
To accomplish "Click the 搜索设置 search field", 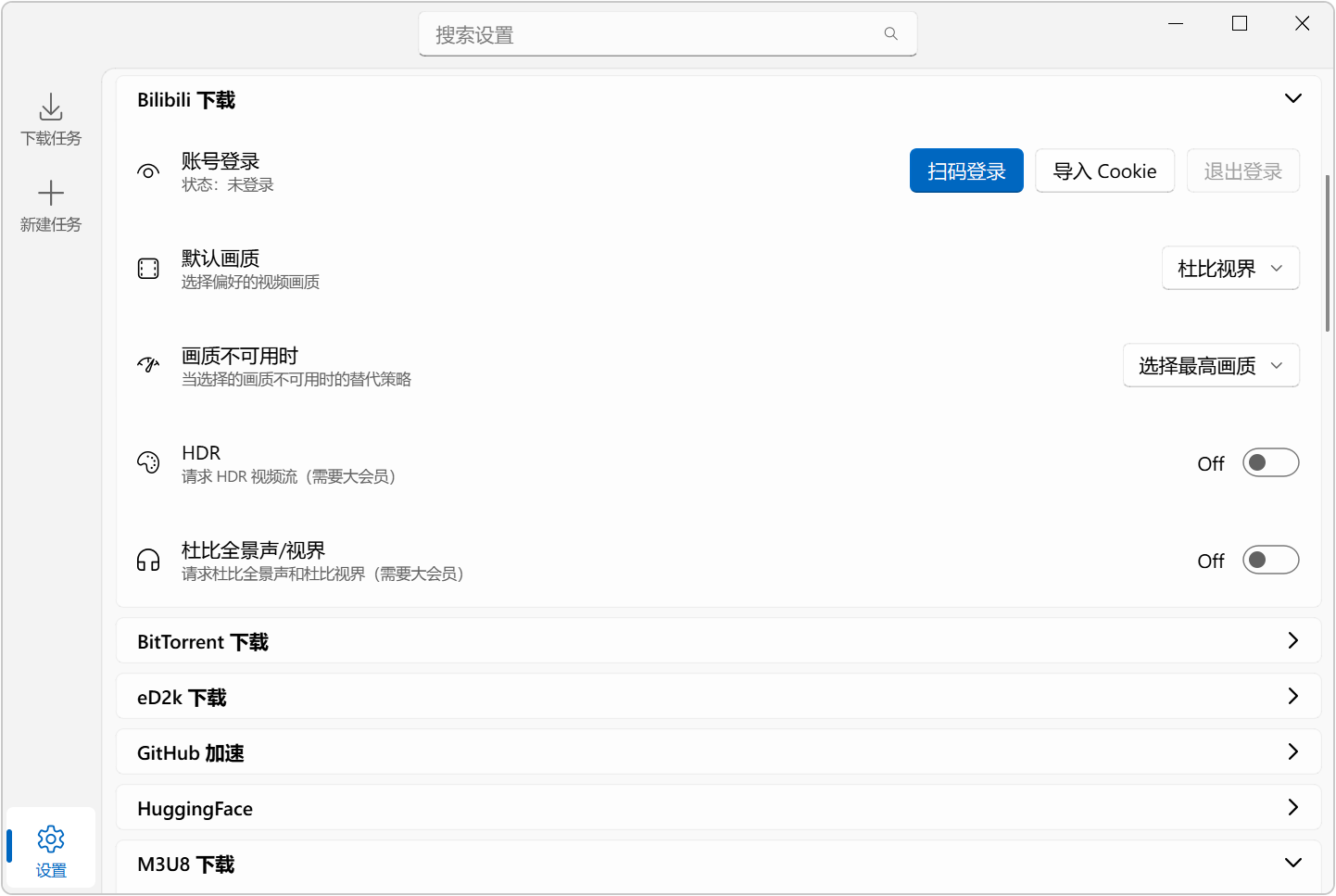I will [x=667, y=34].
